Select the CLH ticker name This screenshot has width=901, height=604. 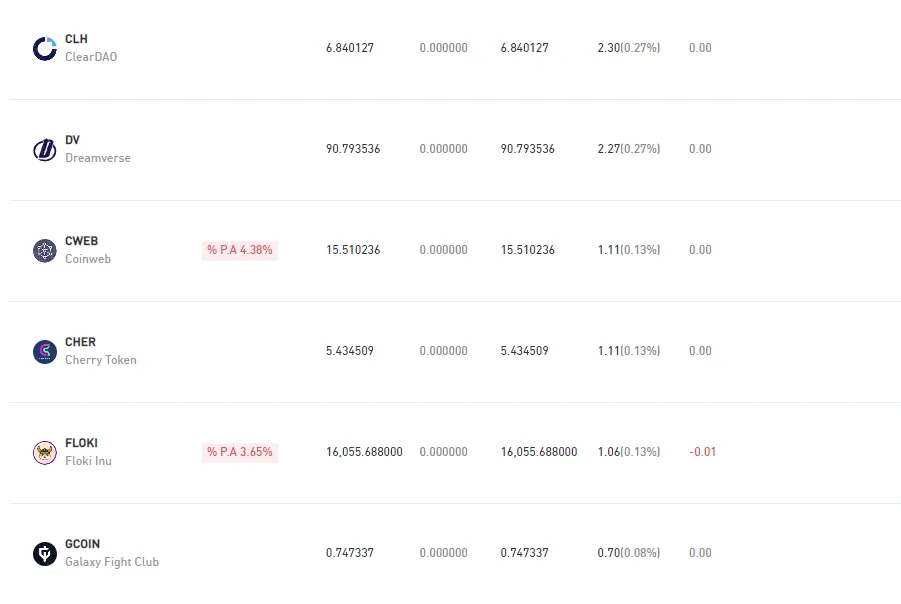pos(76,39)
